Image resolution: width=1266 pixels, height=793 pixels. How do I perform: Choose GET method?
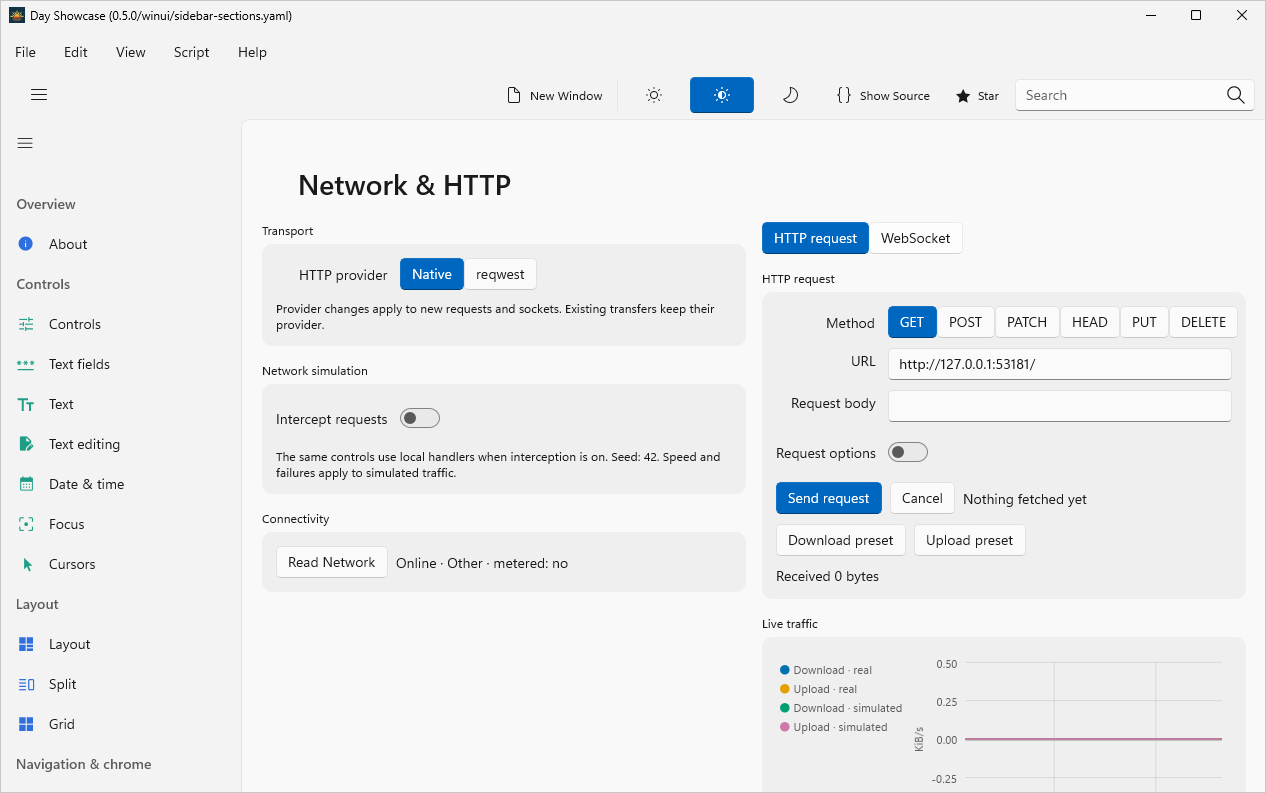tap(912, 322)
